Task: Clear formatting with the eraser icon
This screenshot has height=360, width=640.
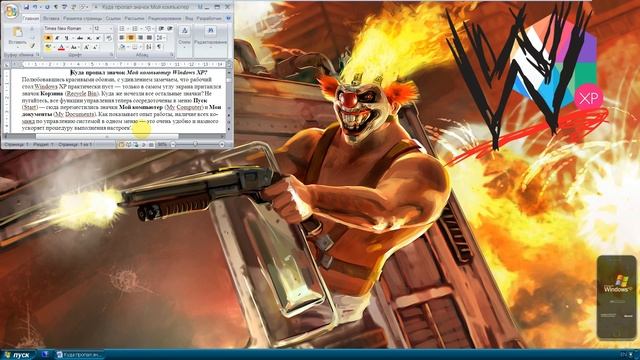Action: point(109,38)
